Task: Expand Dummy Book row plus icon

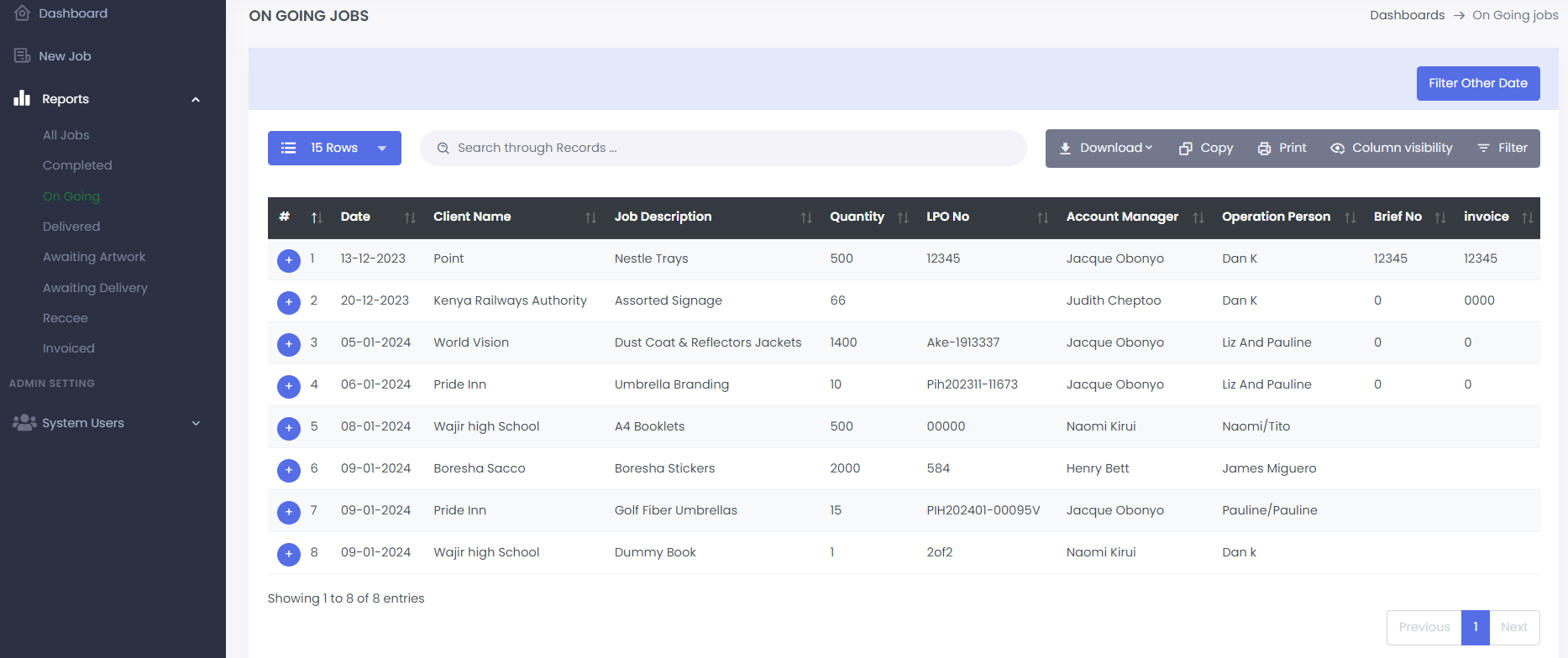Action: (x=289, y=554)
